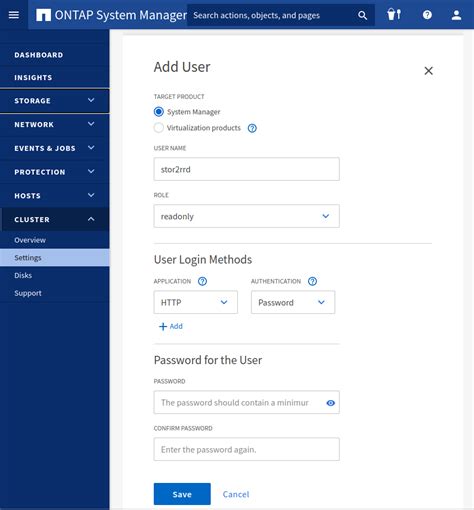Screen dimensions: 474x510
Task: Click the search magnifier icon
Action: (x=362, y=15)
